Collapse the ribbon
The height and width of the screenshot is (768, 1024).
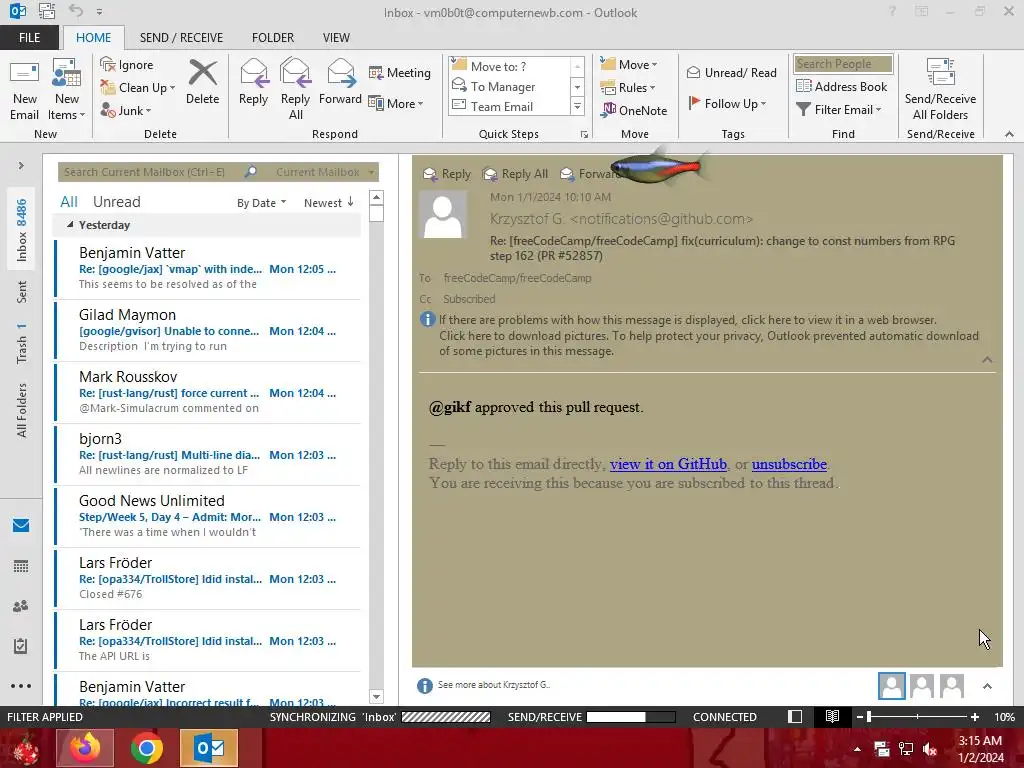pos(1009,134)
